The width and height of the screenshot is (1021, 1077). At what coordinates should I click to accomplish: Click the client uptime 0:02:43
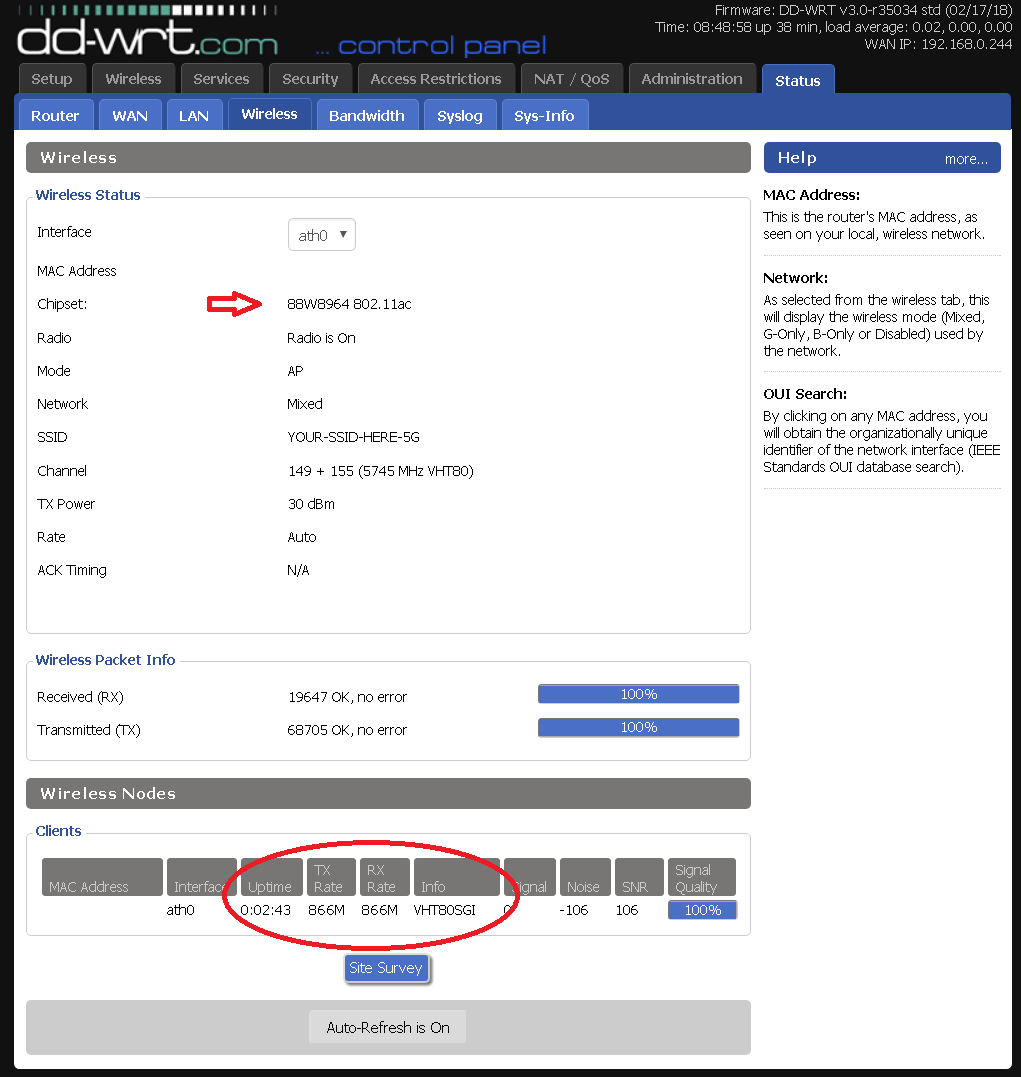pyautogui.click(x=265, y=910)
